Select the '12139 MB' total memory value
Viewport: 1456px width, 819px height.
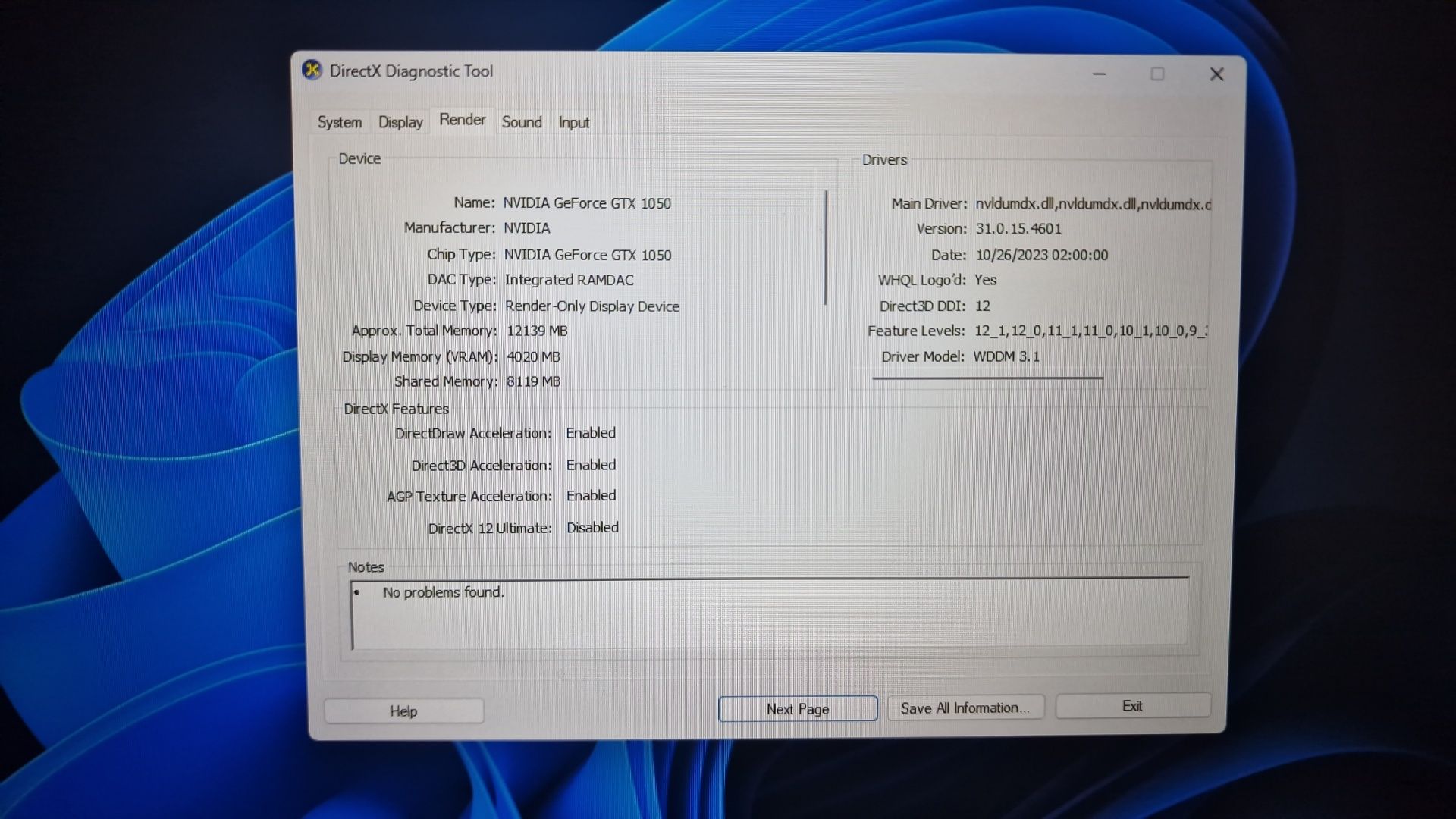click(x=537, y=331)
